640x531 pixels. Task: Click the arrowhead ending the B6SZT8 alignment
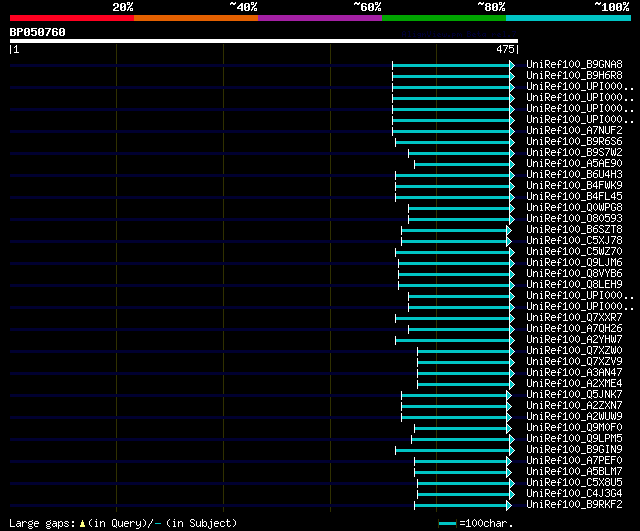[x=509, y=231]
